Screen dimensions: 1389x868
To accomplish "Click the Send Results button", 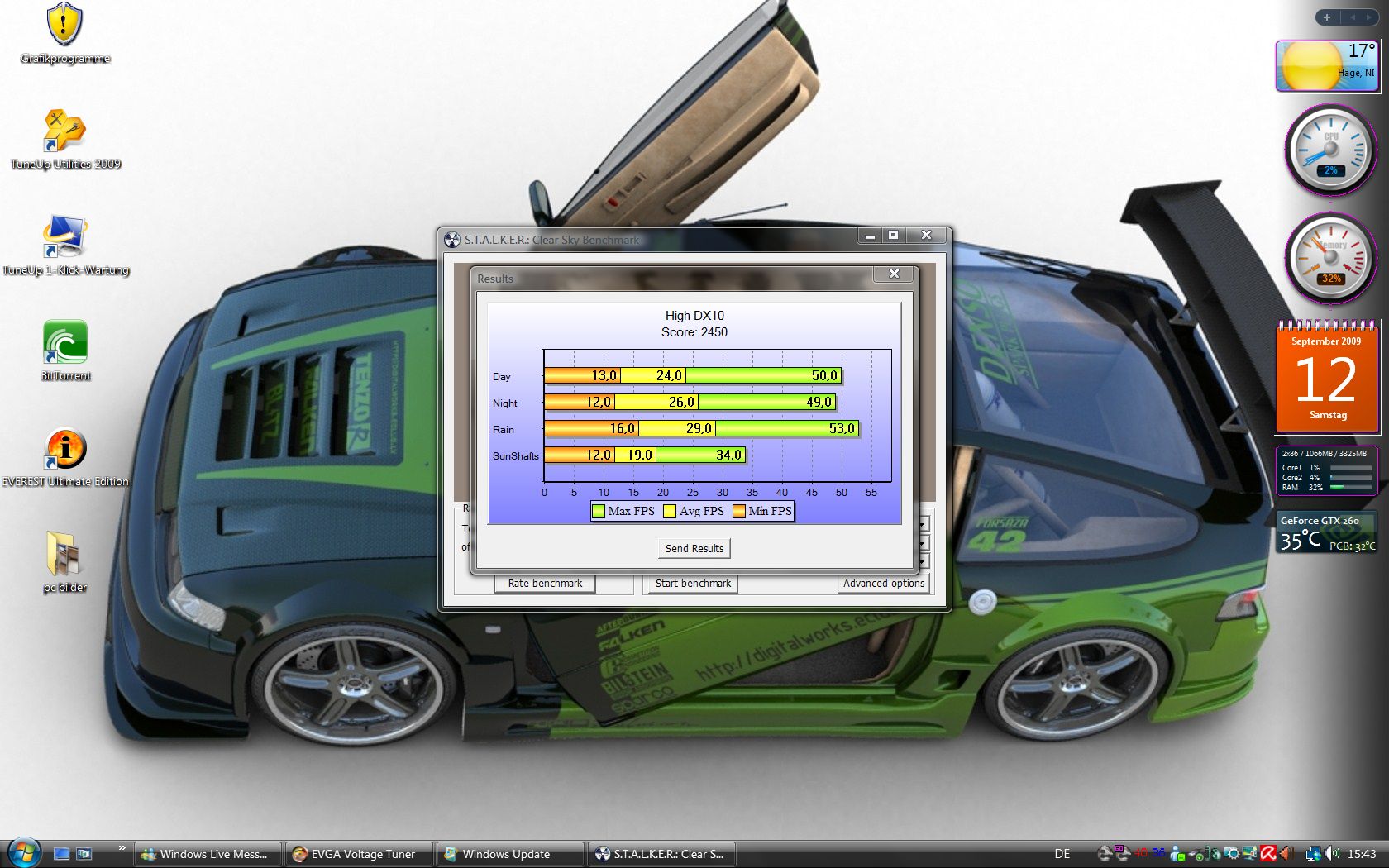I will pyautogui.click(x=694, y=548).
